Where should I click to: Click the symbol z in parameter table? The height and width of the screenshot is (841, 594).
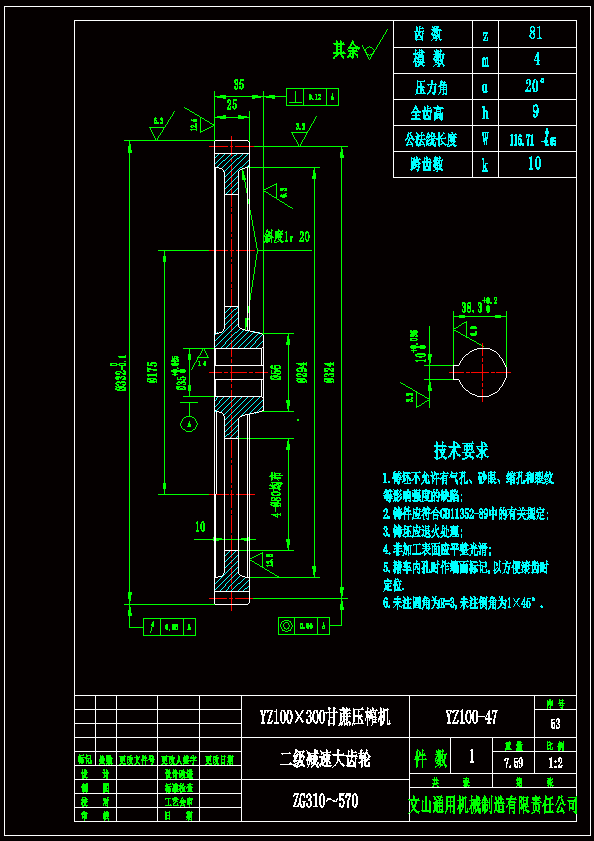tap(486, 35)
